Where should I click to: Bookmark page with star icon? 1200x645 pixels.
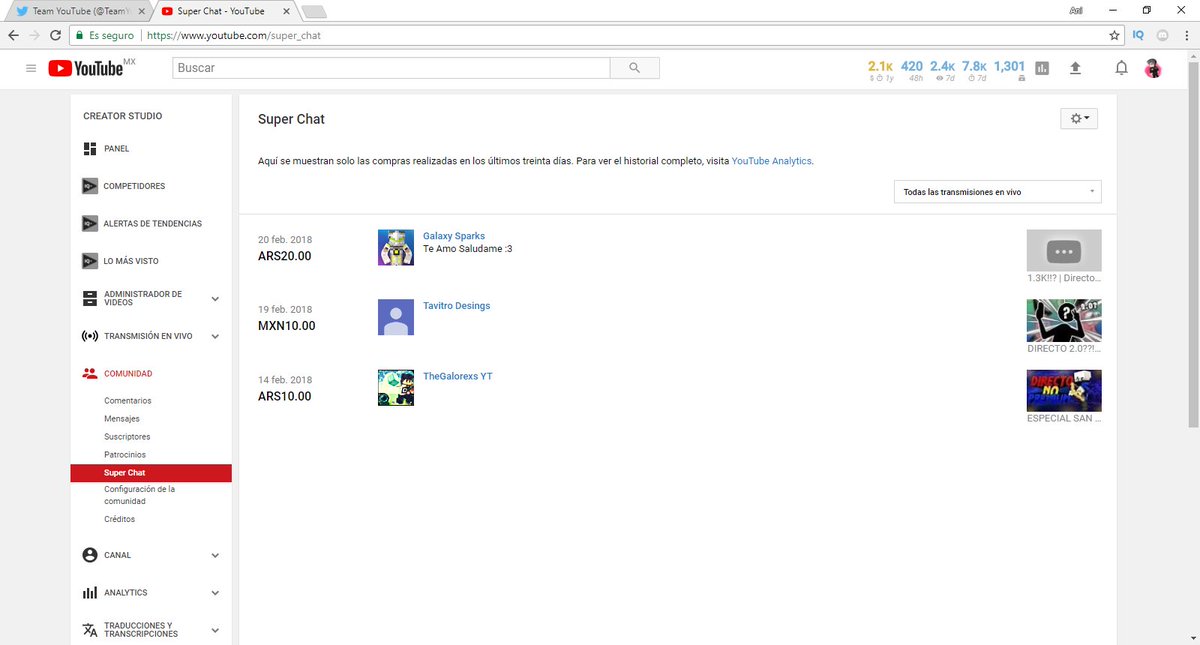click(x=1115, y=34)
